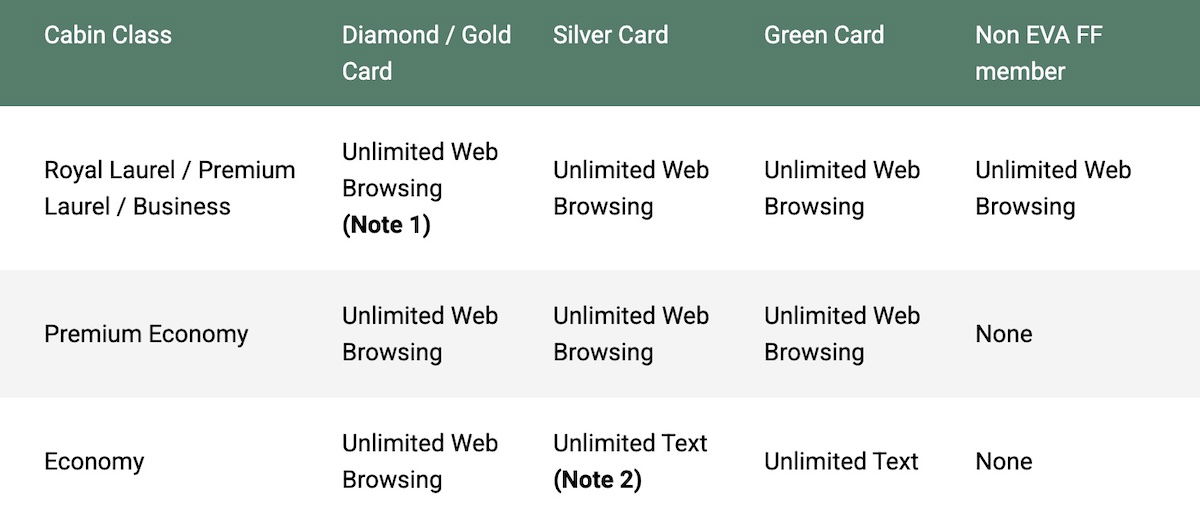The height and width of the screenshot is (516, 1200).
Task: Click None in the Economy row
Action: (x=1004, y=462)
